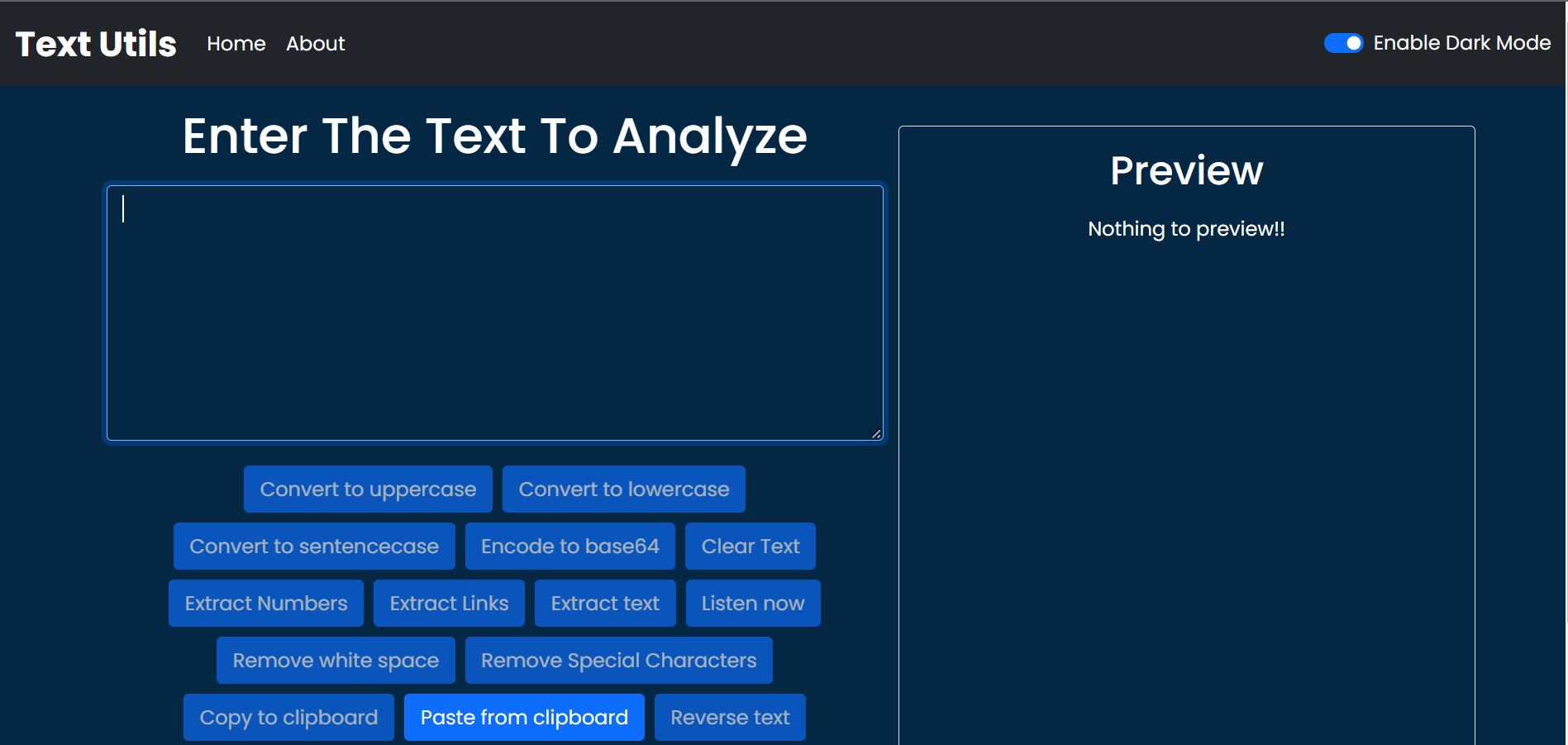Copy the text to clipboard
This screenshot has height=745, width=1568.
pyautogui.click(x=288, y=717)
